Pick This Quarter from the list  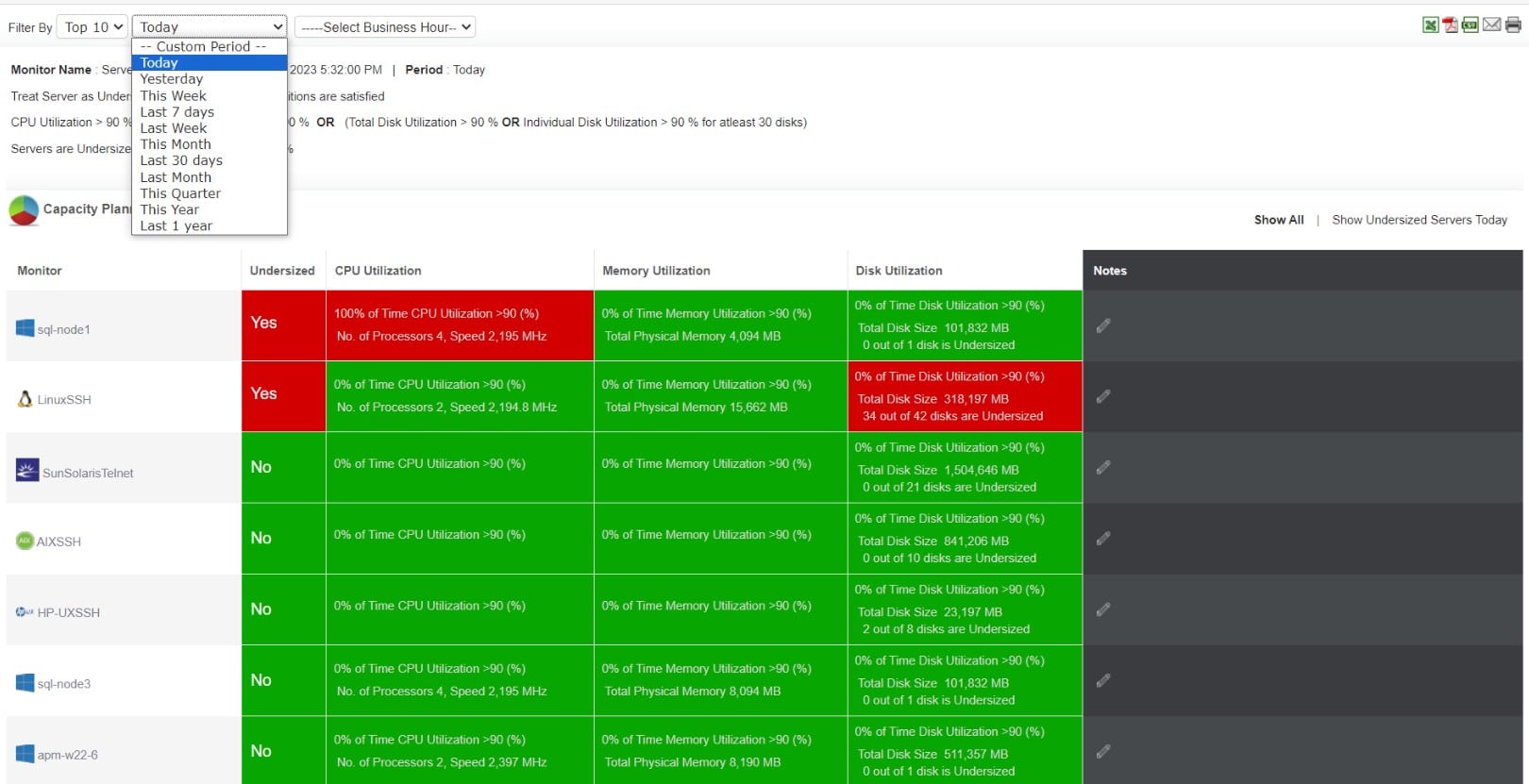(x=210, y=193)
